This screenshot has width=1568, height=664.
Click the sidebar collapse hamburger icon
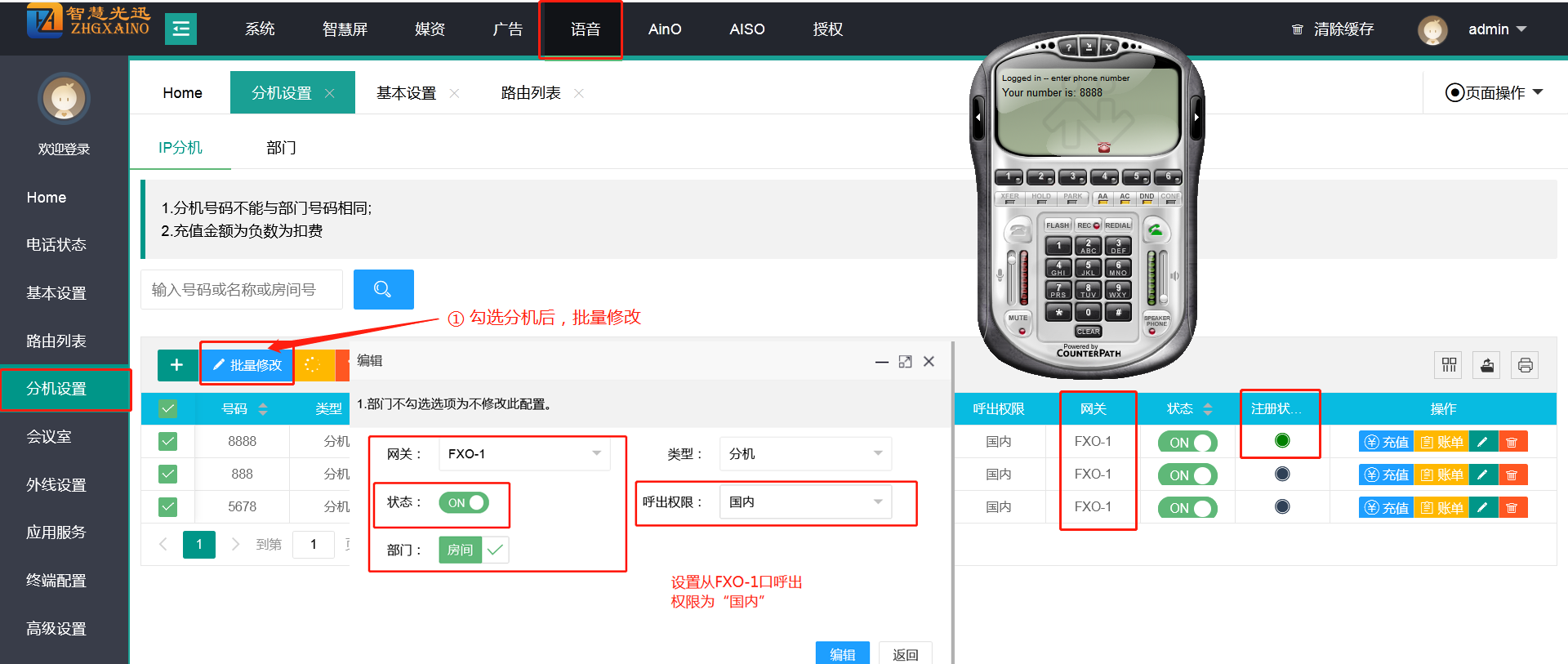coord(180,29)
